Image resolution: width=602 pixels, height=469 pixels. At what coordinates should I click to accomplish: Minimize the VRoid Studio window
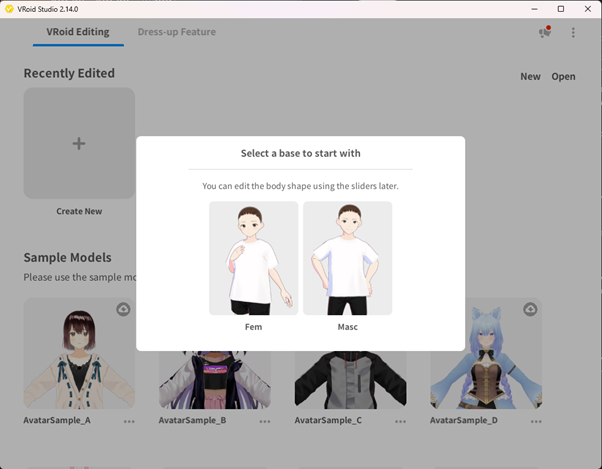534,9
